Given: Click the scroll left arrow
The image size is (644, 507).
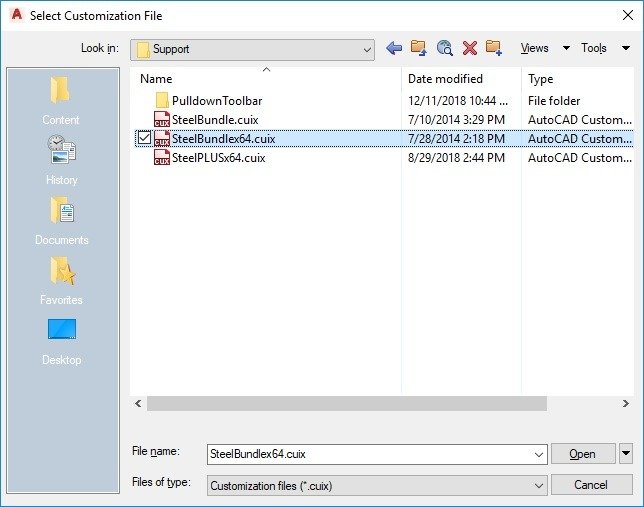Looking at the screenshot, I should click(138, 403).
